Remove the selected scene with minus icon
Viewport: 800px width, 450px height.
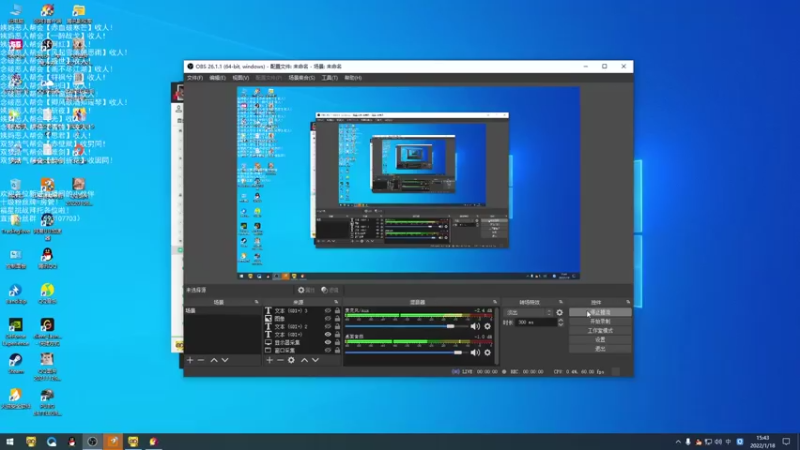201,360
